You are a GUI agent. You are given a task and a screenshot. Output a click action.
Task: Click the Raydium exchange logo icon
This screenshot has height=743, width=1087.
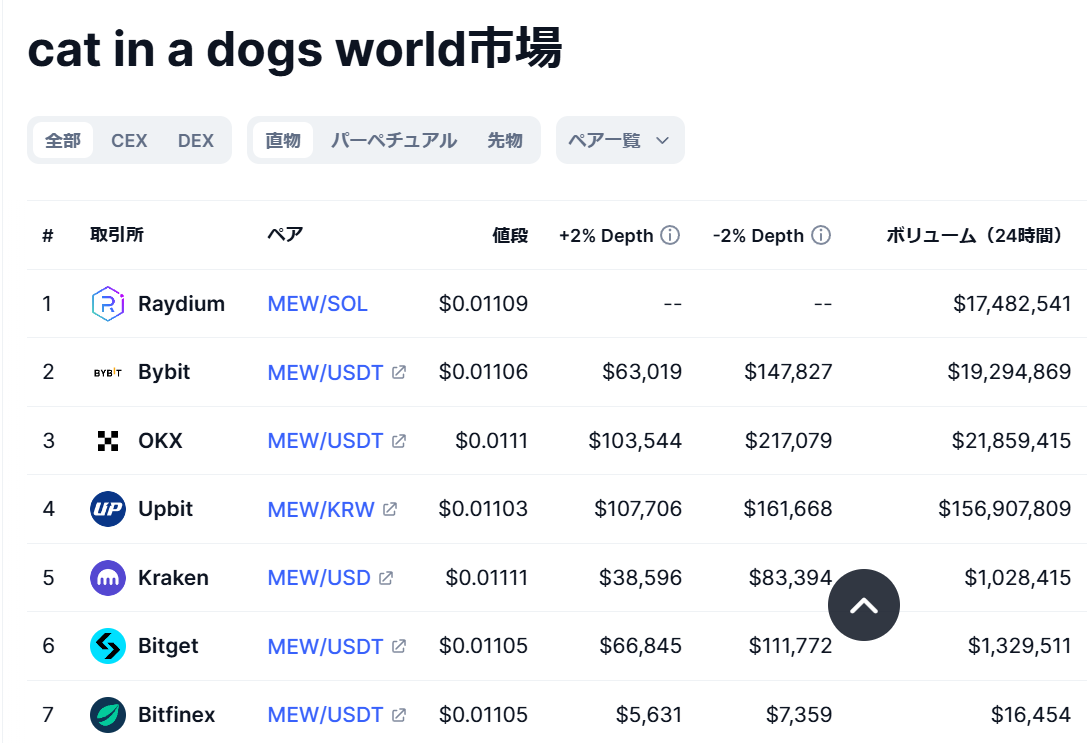coord(107,304)
